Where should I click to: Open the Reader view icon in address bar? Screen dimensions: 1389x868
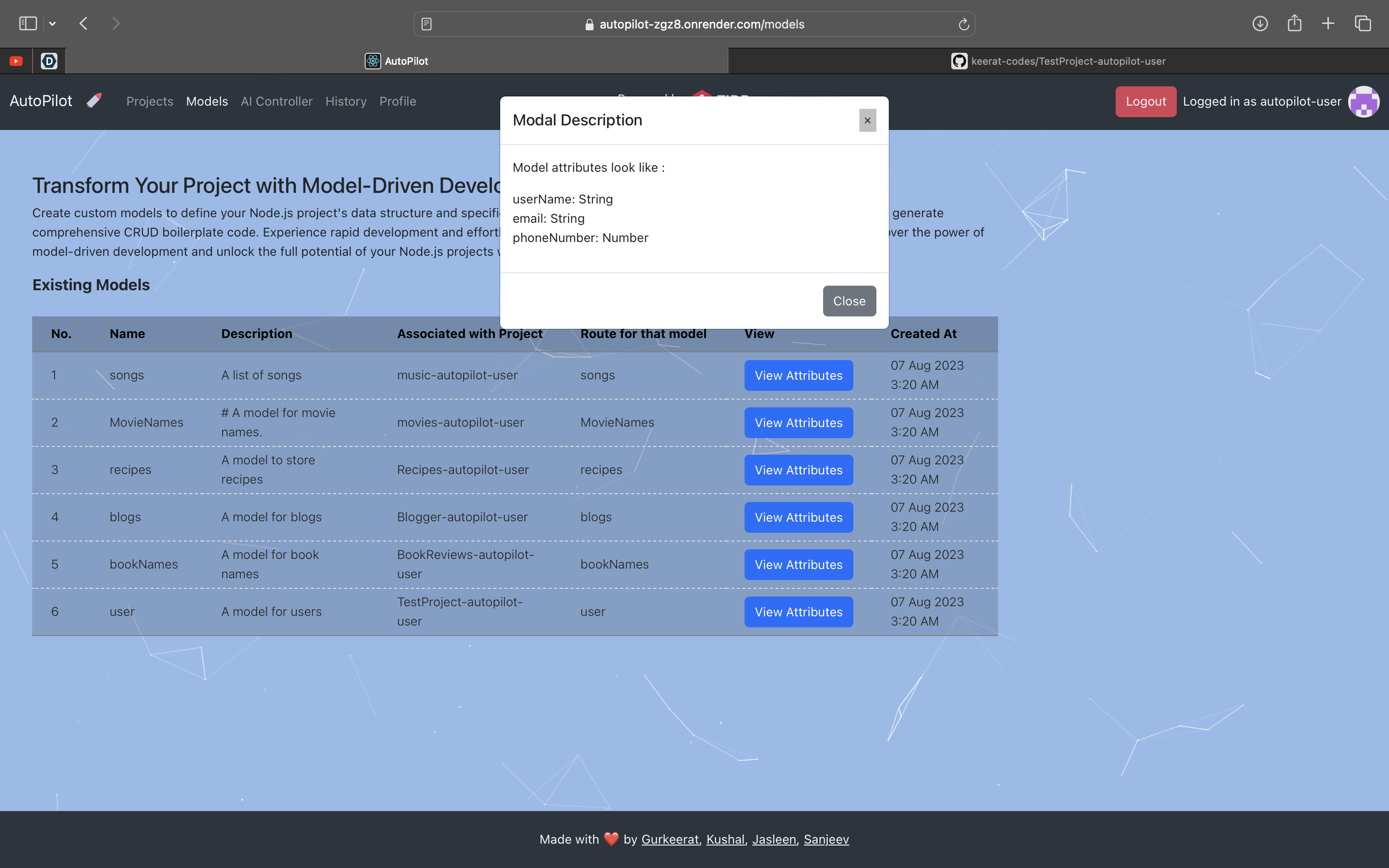(426, 24)
